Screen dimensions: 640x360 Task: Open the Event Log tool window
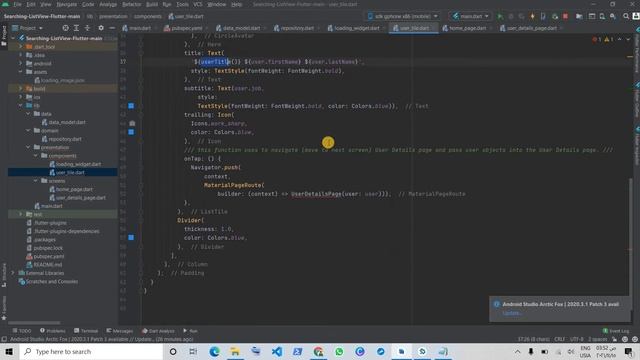(x=616, y=331)
